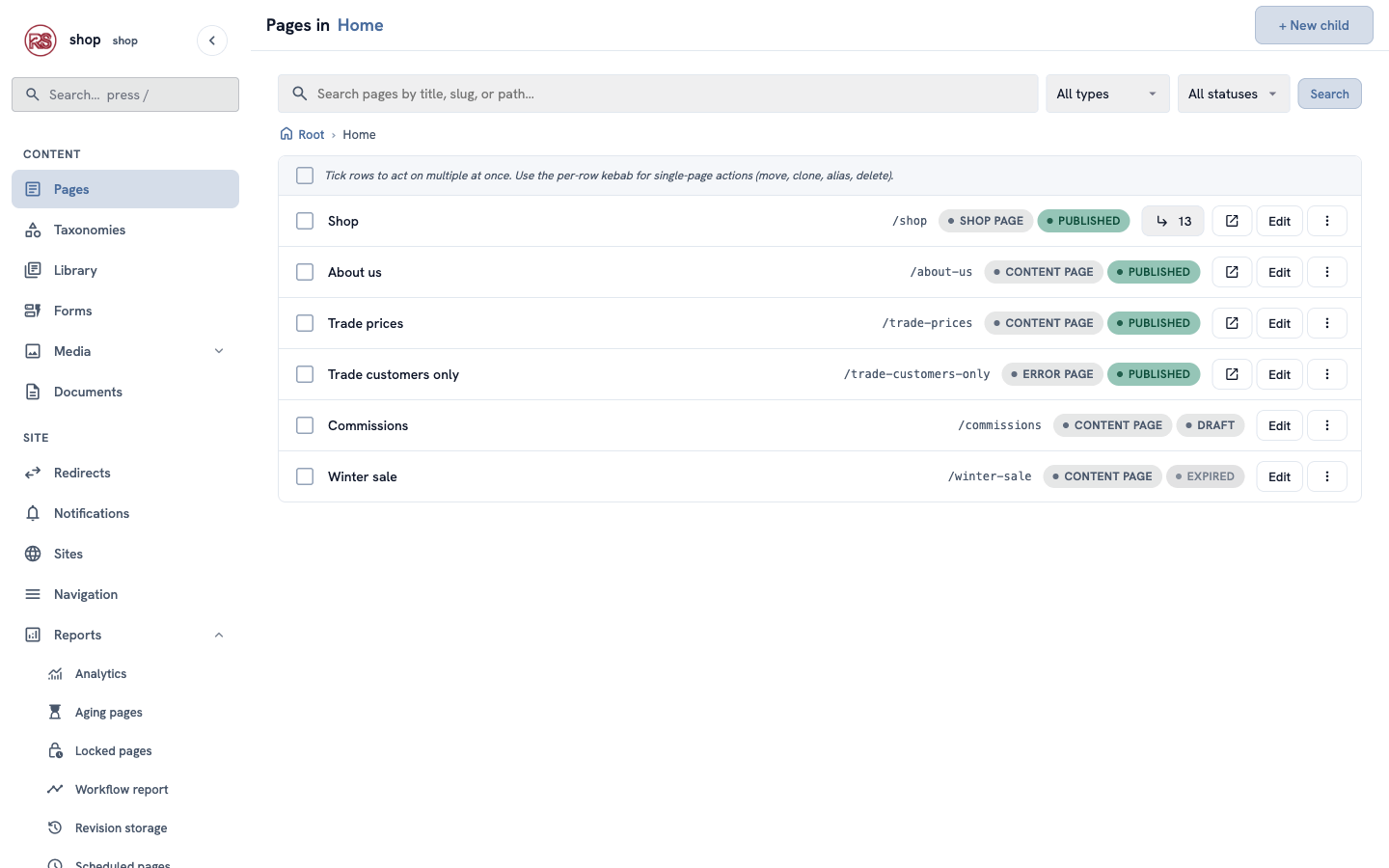Follow the Home link in page title
Screen dimensions: 1389x868
click(x=360, y=25)
